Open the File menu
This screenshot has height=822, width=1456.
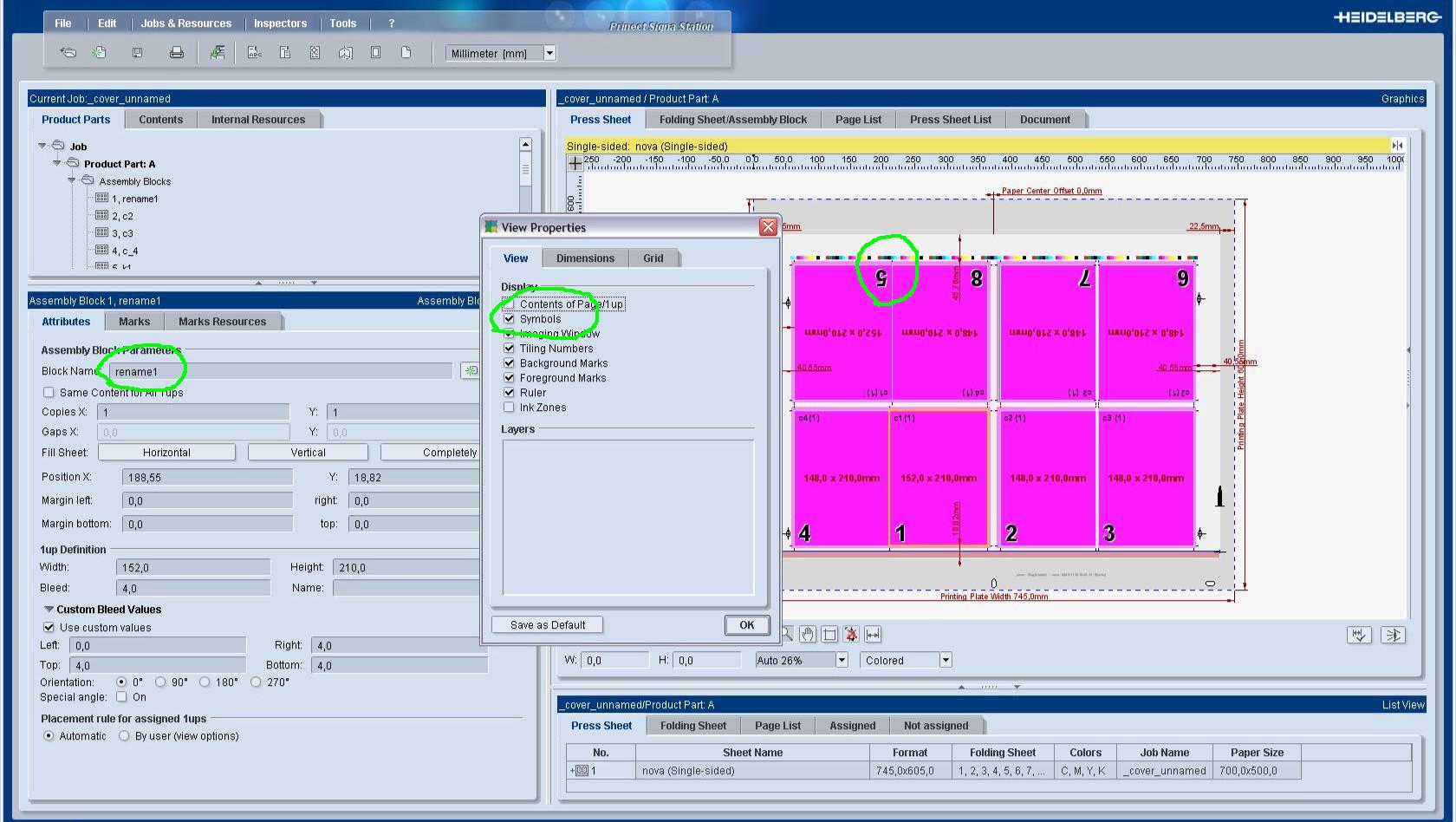[x=63, y=23]
